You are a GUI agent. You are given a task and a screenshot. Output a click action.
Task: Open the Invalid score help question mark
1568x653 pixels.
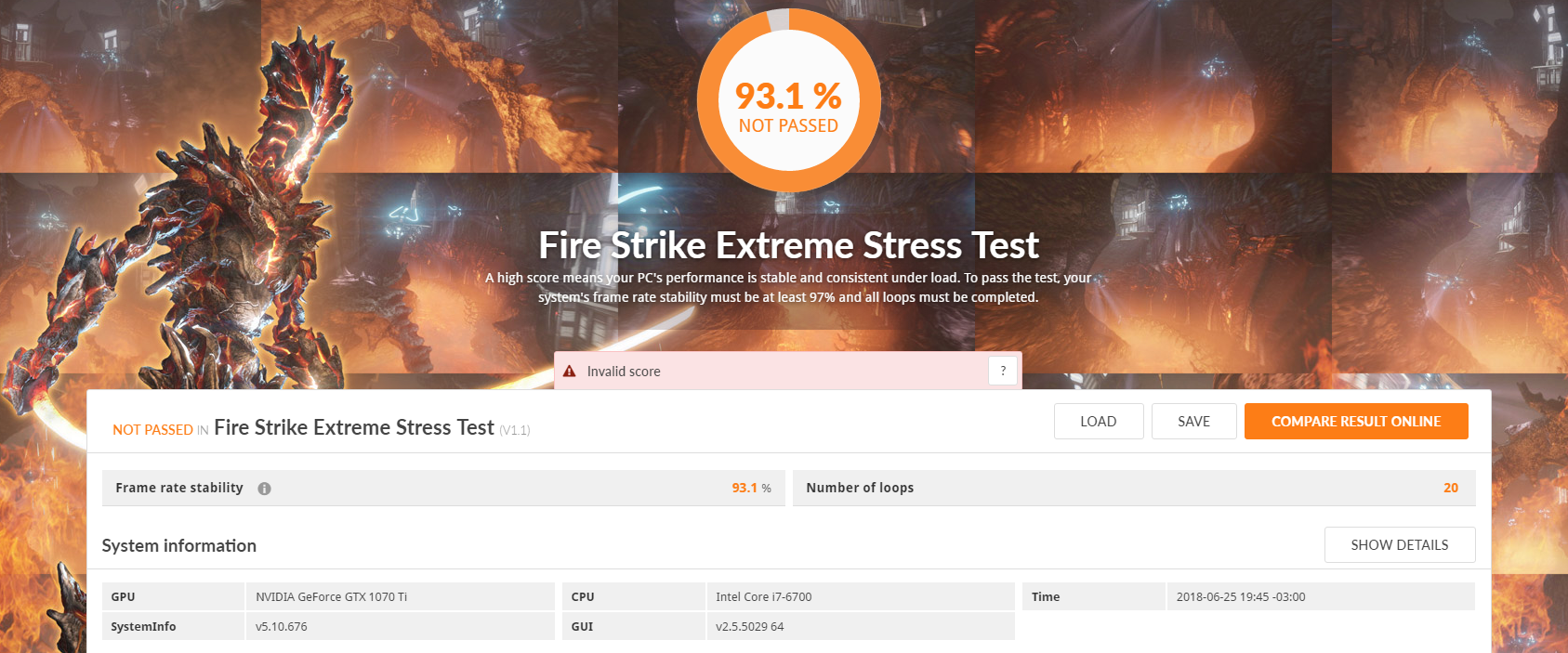click(1003, 371)
